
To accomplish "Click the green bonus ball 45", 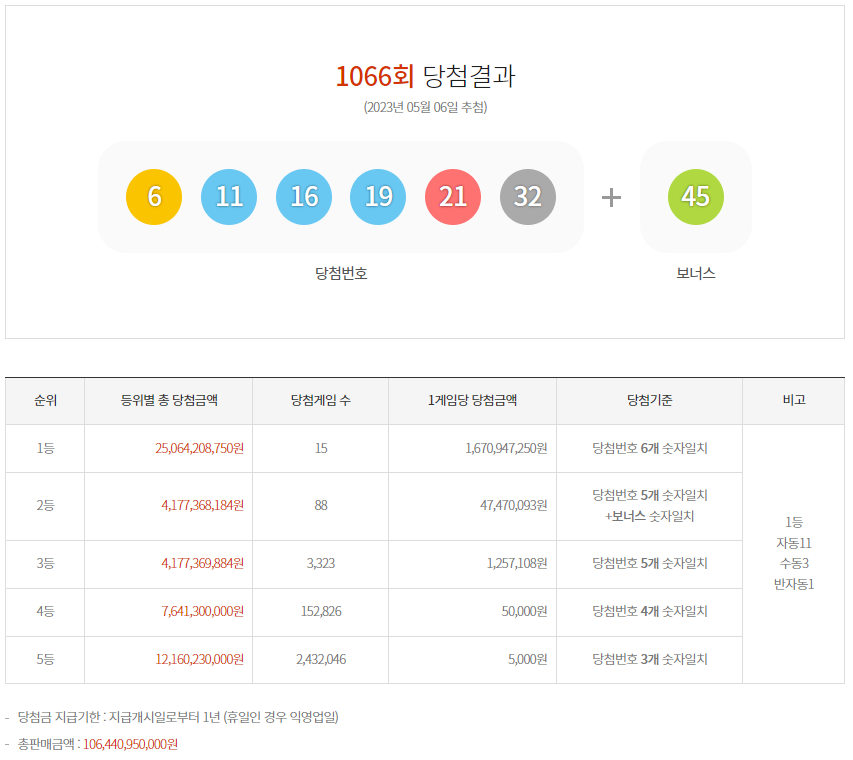I will pos(696,197).
